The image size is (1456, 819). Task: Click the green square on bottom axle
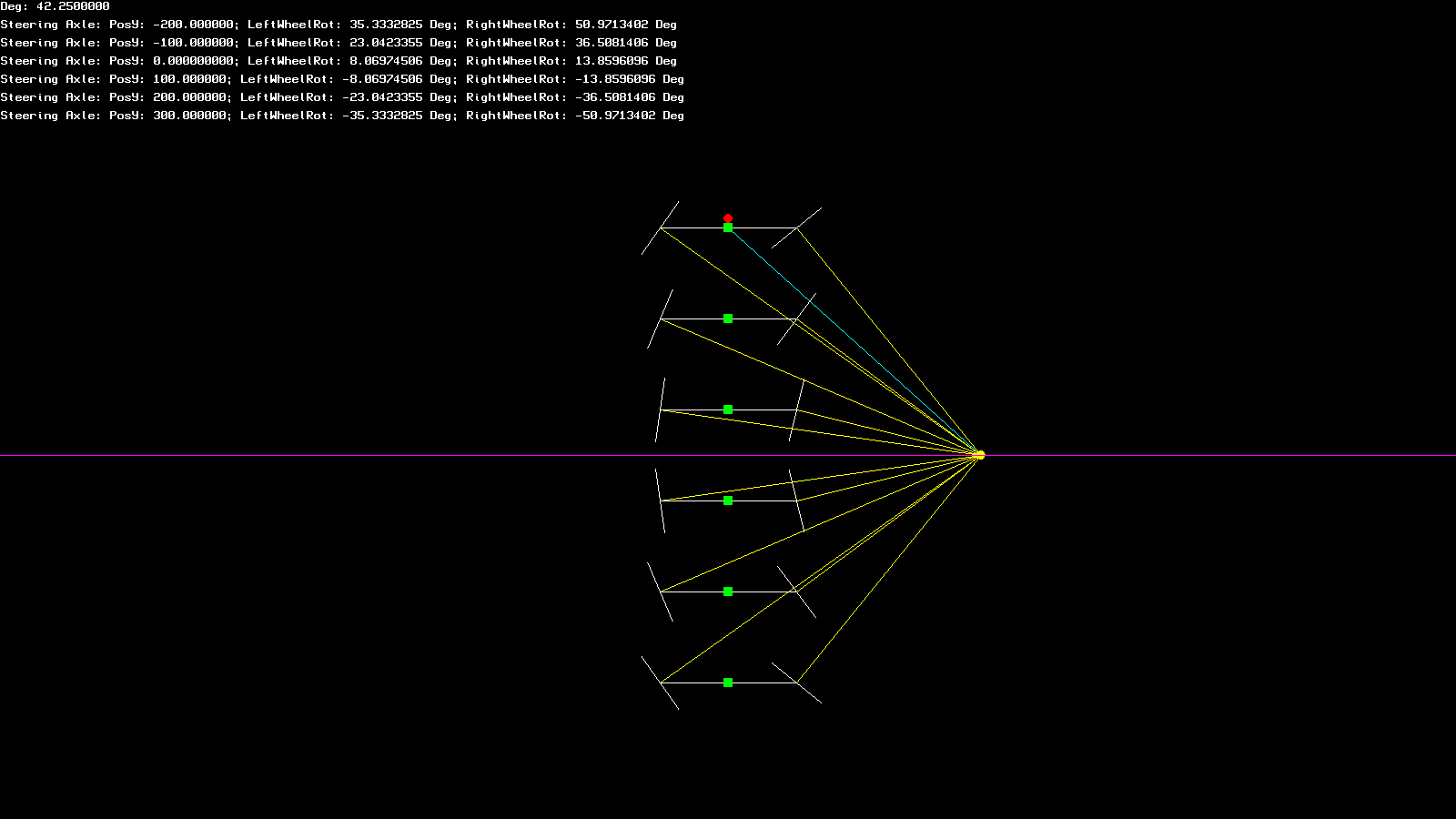tap(728, 682)
